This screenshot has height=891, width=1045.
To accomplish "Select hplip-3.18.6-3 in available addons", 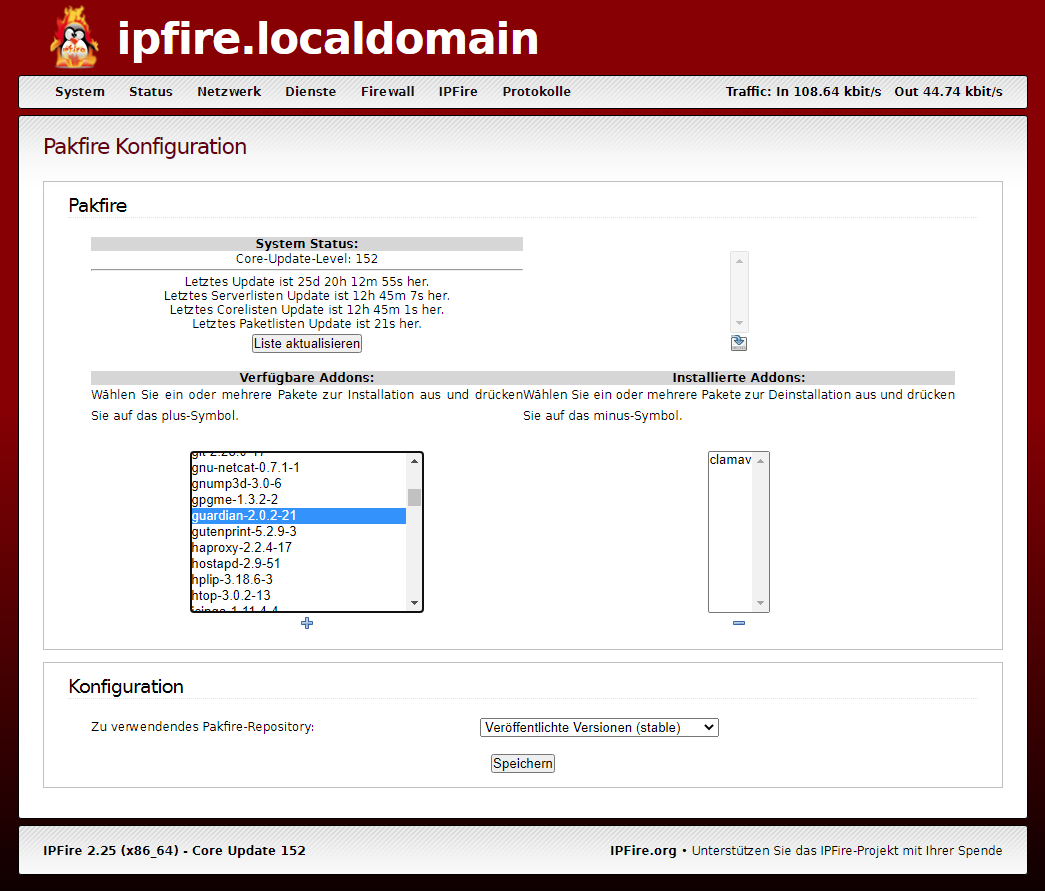I will [298, 580].
